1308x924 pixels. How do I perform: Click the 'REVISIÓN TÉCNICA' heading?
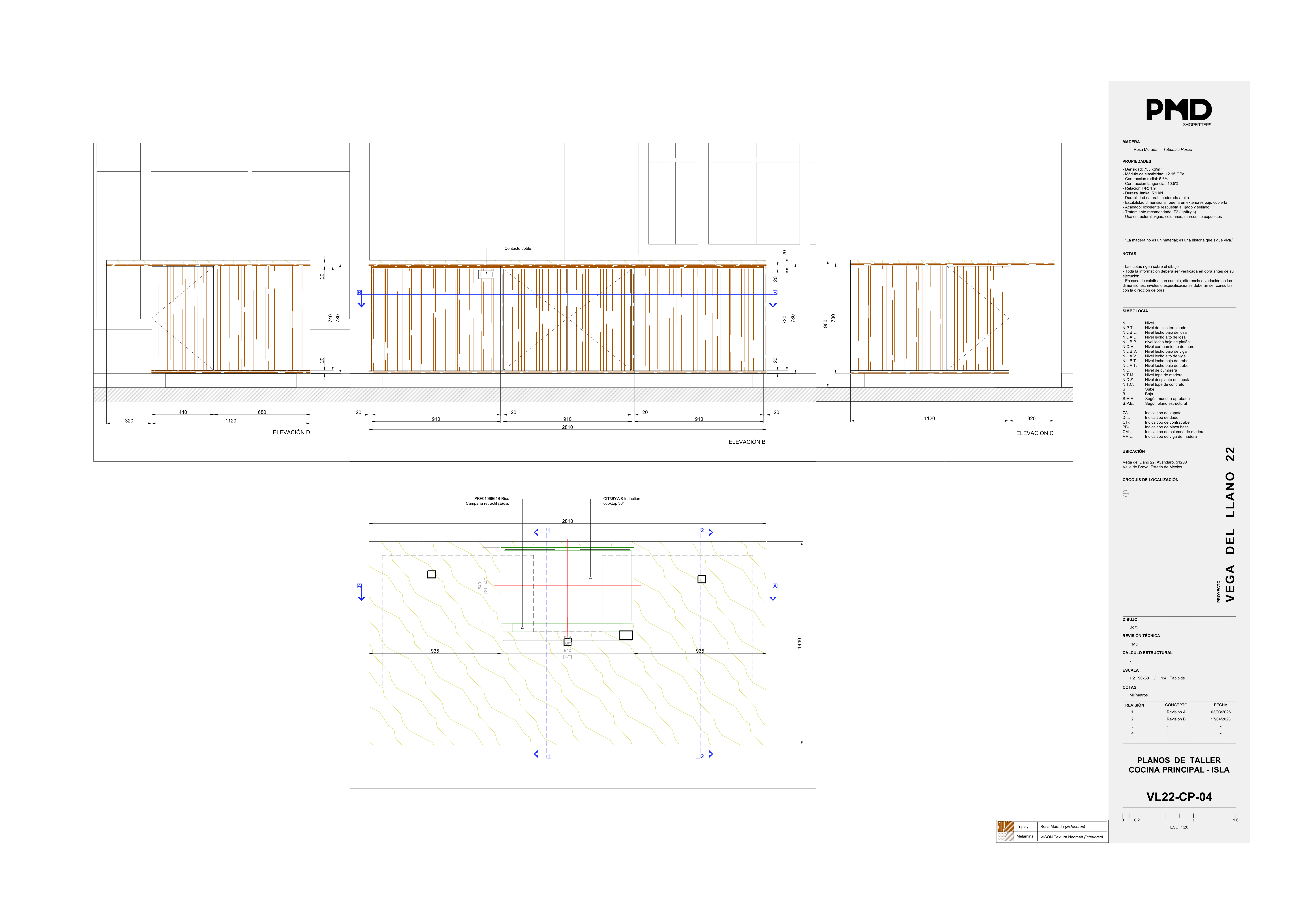click(x=1141, y=636)
